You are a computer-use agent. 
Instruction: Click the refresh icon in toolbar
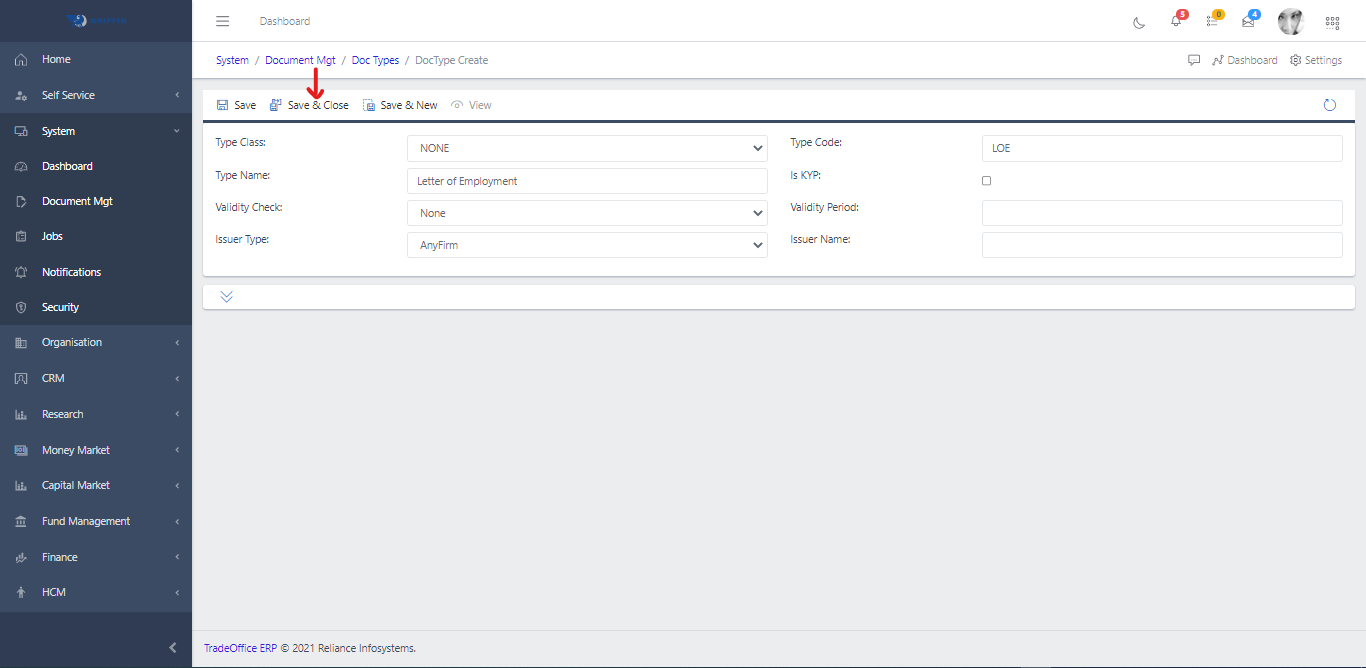point(1329,105)
